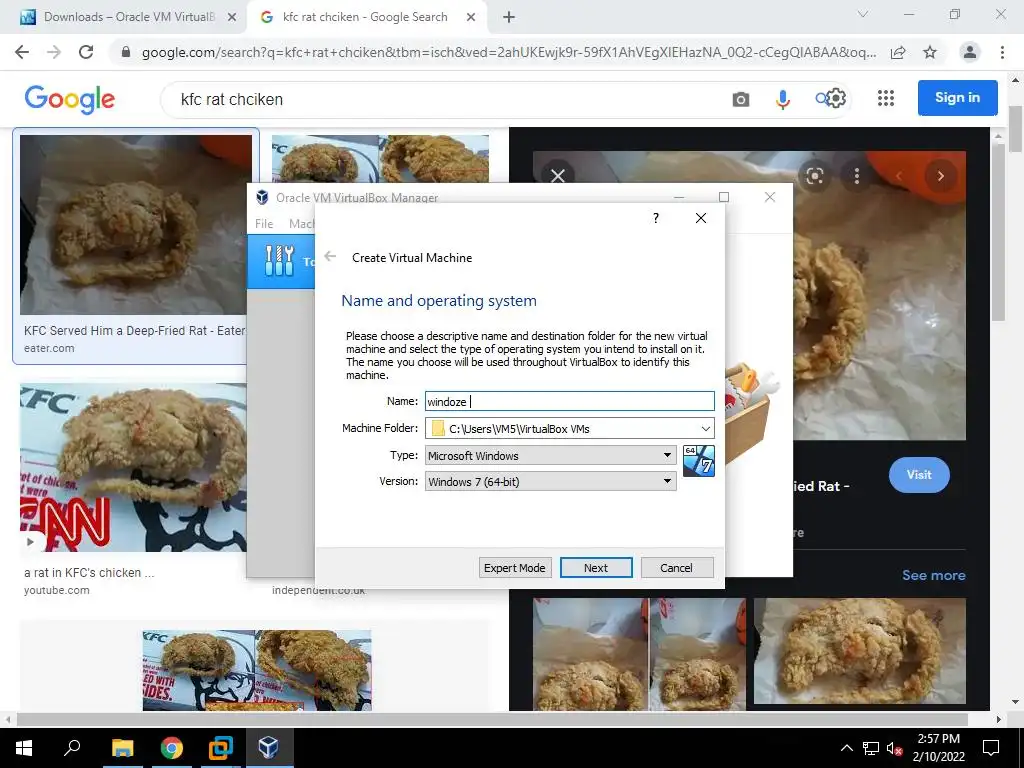Open the Type dropdown showing Microsoft Windows
The image size is (1024, 768).
coord(551,455)
